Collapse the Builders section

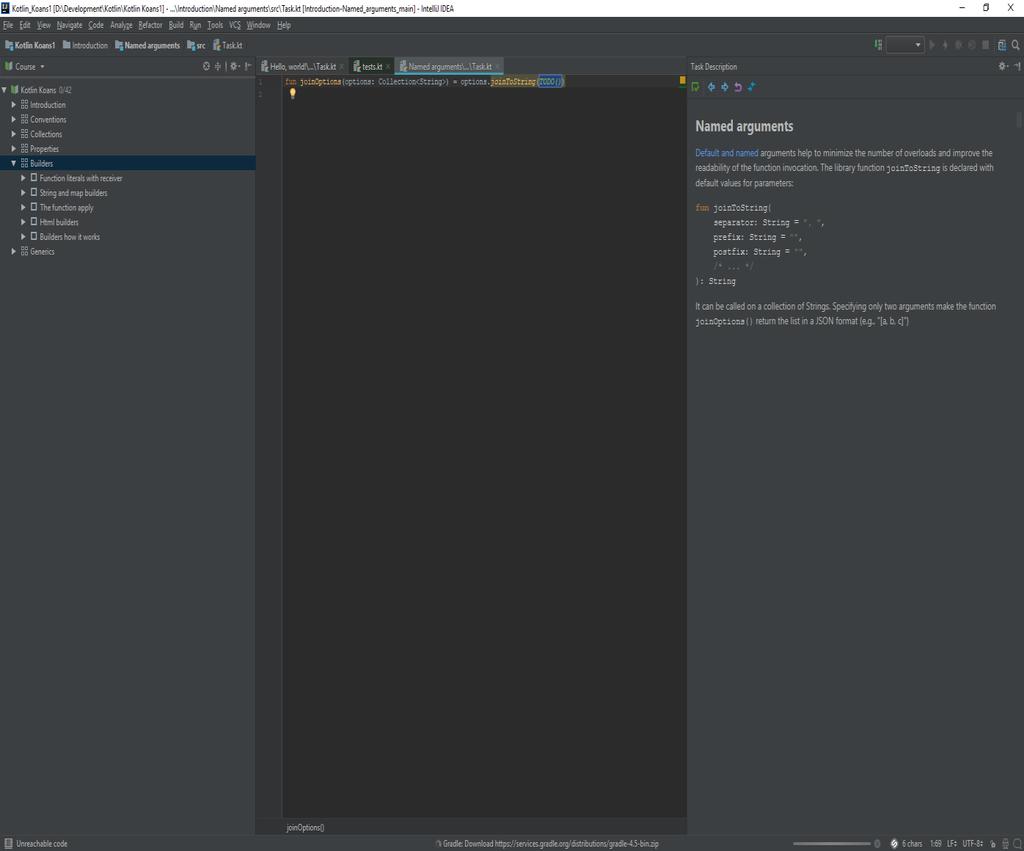point(13,163)
